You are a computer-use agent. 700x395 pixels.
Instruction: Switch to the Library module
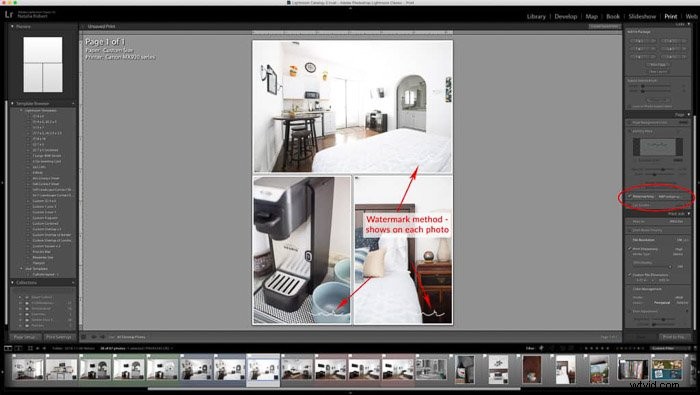[536, 17]
